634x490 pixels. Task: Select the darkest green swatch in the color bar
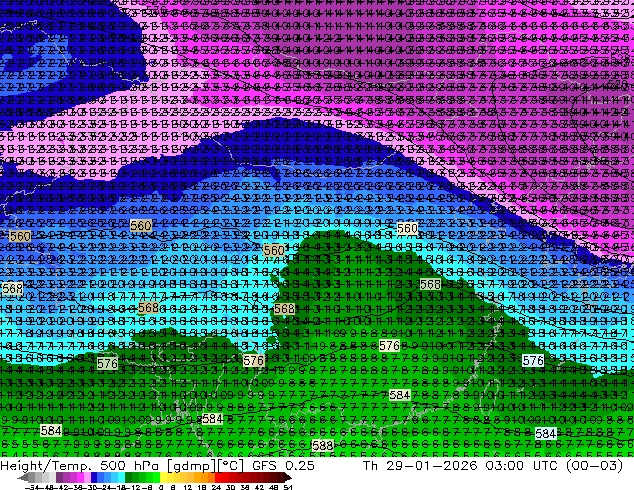[129, 478]
